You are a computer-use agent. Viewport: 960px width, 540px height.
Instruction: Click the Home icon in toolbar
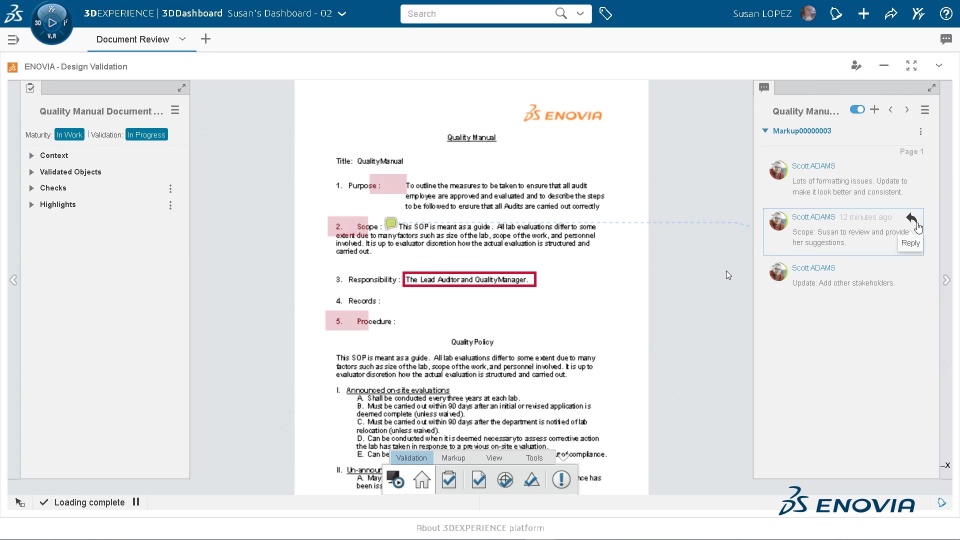click(422, 479)
